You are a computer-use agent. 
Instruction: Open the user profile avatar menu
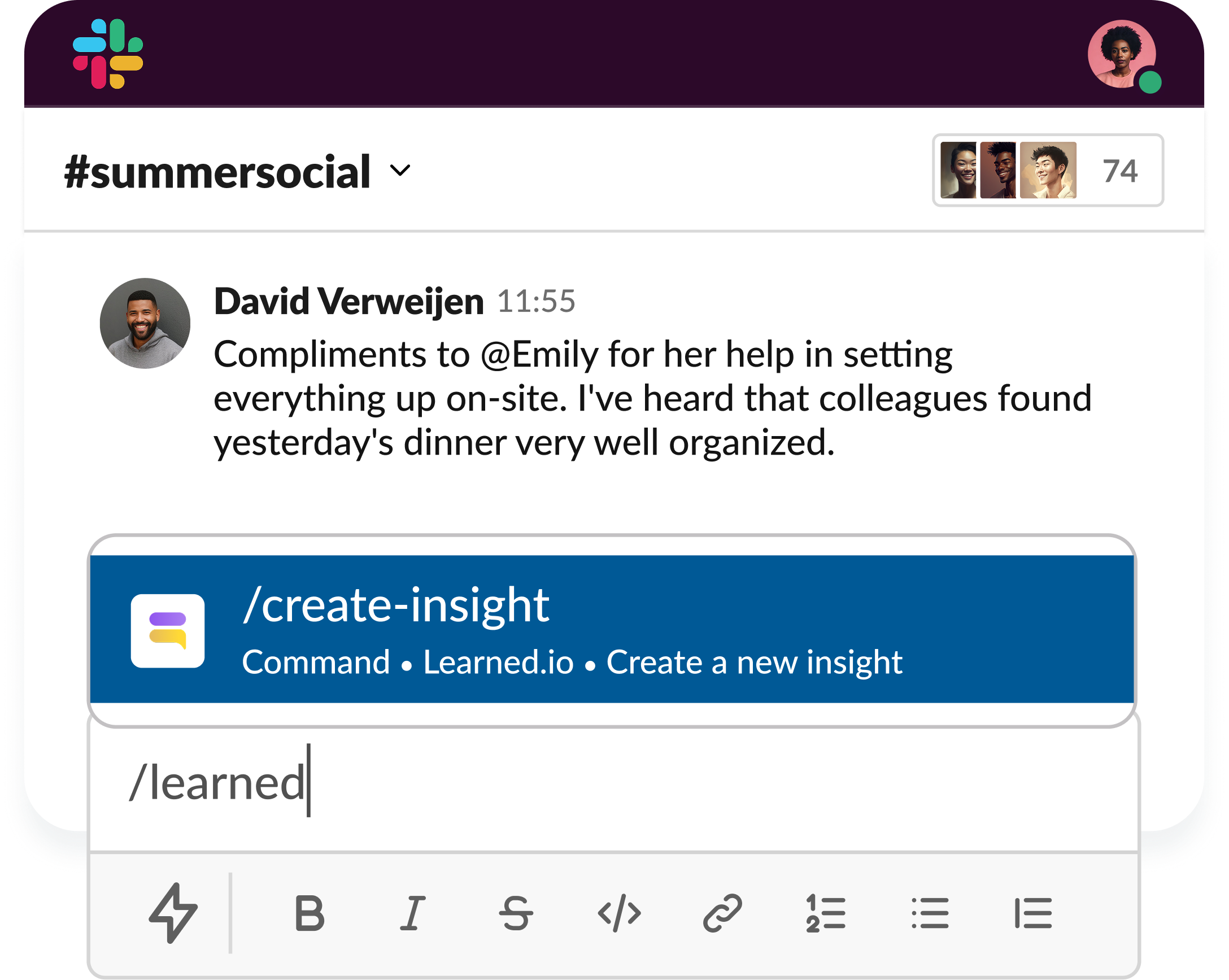[1121, 54]
